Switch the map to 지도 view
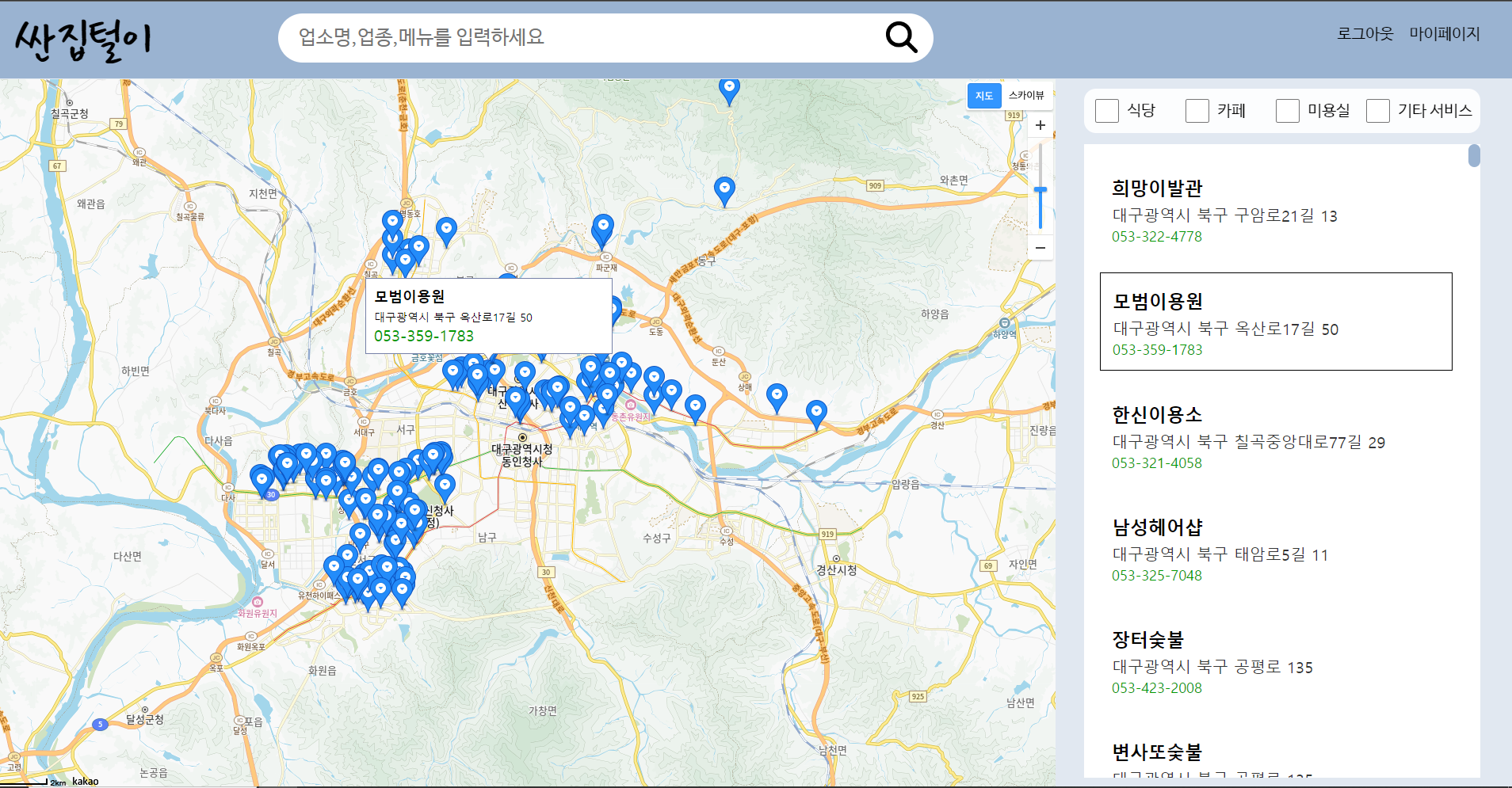The height and width of the screenshot is (788, 1512). [984, 96]
